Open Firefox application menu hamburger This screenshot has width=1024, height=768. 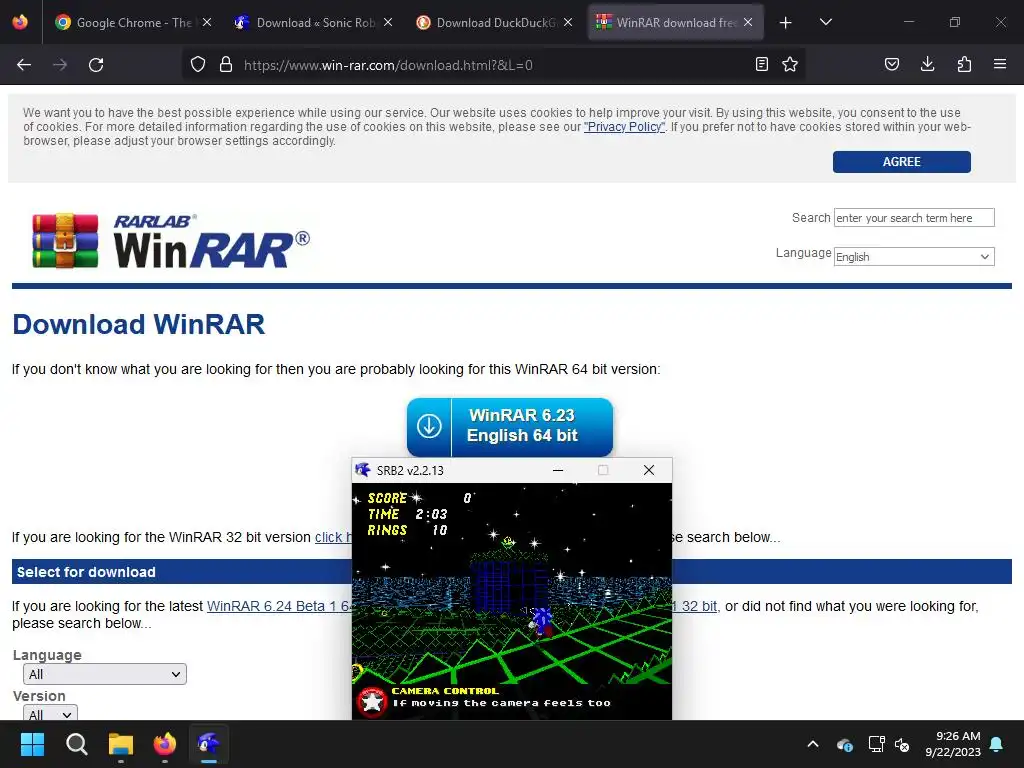click(x=1000, y=64)
